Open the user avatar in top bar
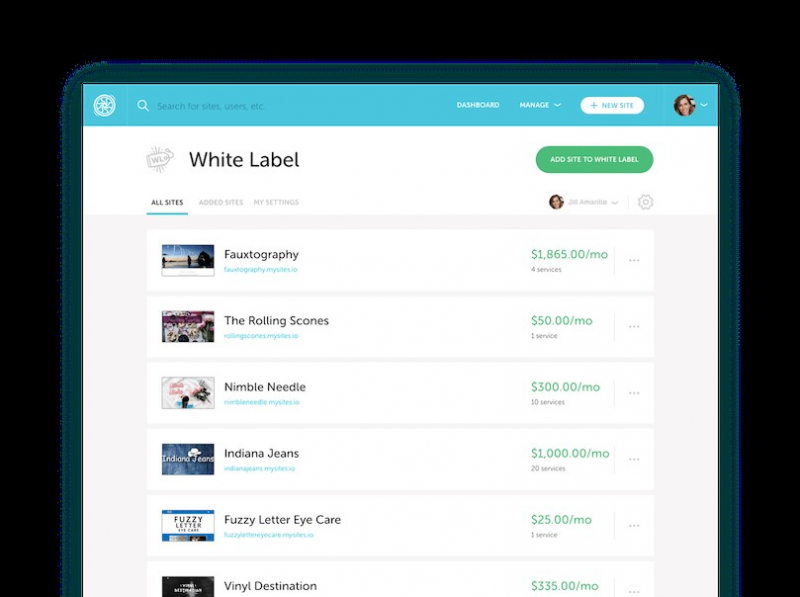Screen dimensions: 800x597 pyautogui.click(x=684, y=105)
